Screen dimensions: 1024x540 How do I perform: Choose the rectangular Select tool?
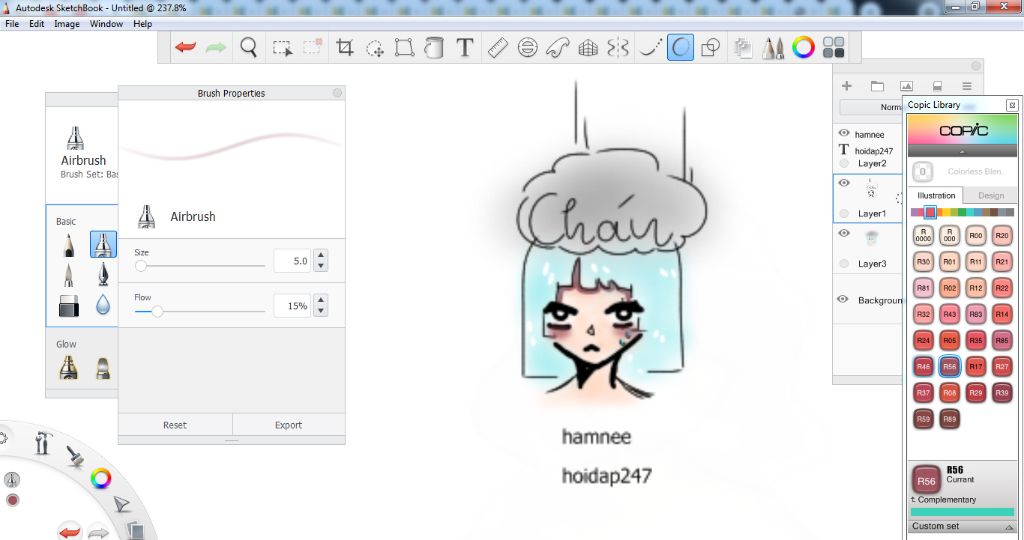[282, 48]
